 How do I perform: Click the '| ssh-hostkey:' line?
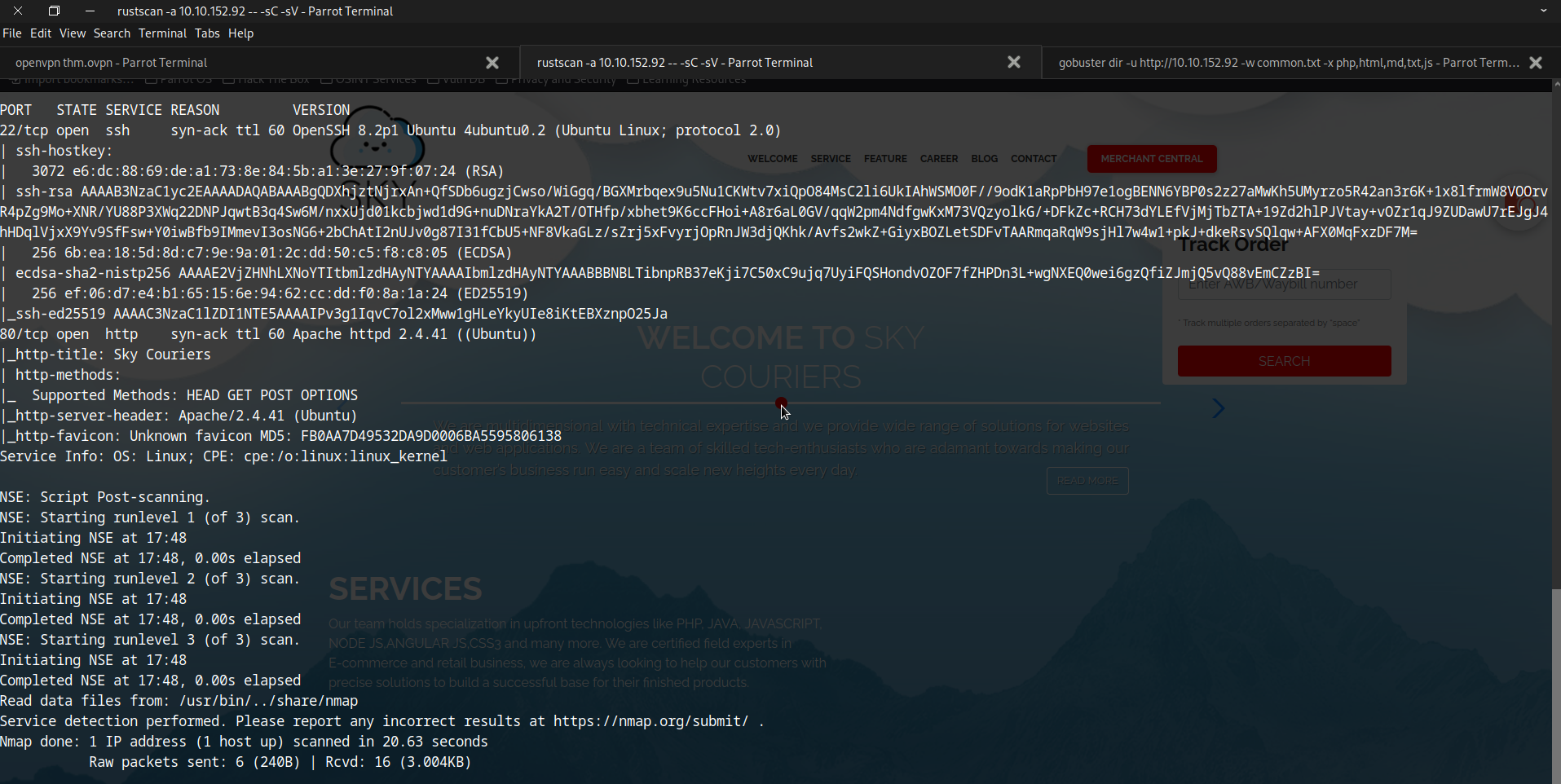click(x=56, y=151)
